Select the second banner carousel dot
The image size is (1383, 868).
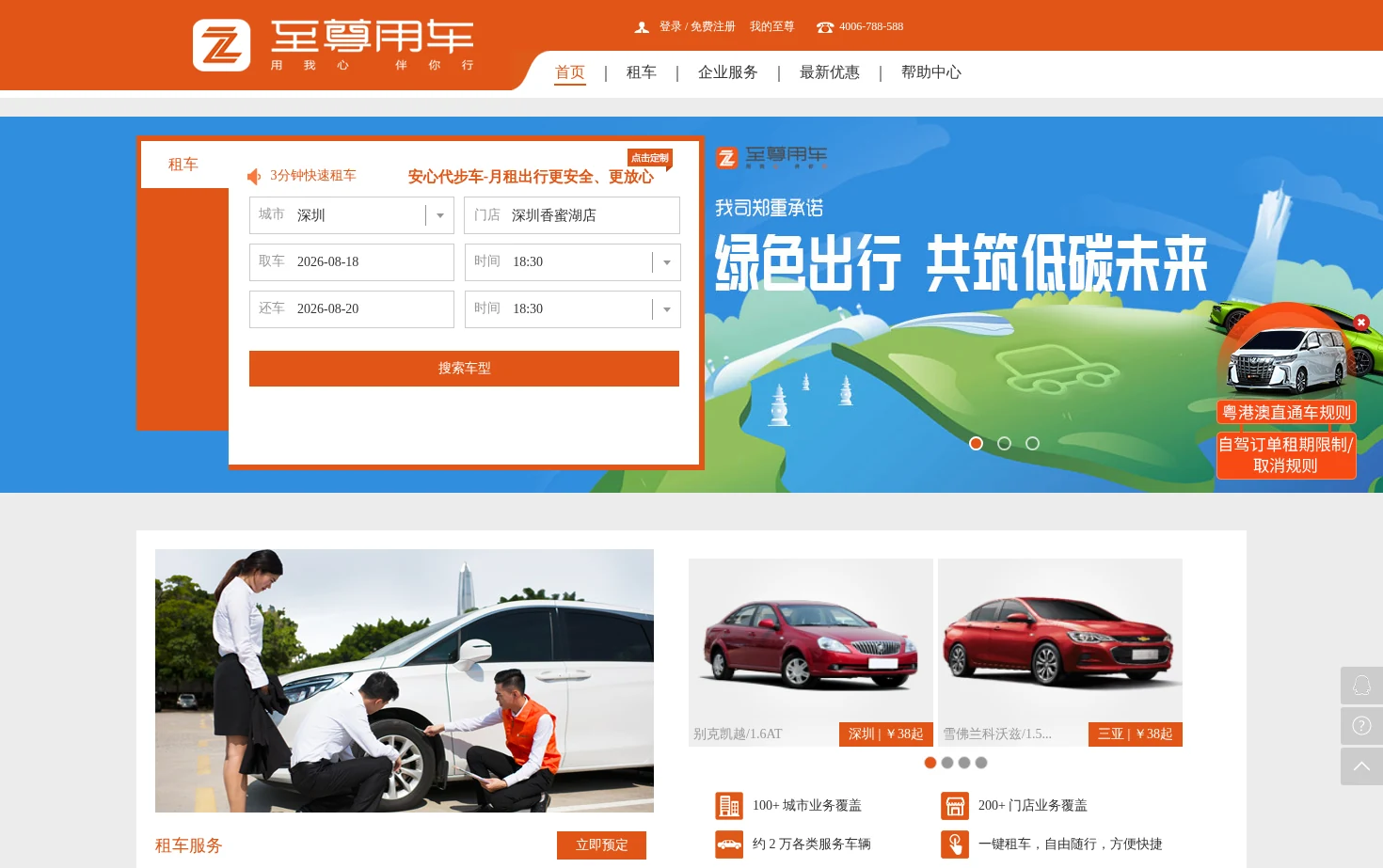pyautogui.click(x=1004, y=444)
